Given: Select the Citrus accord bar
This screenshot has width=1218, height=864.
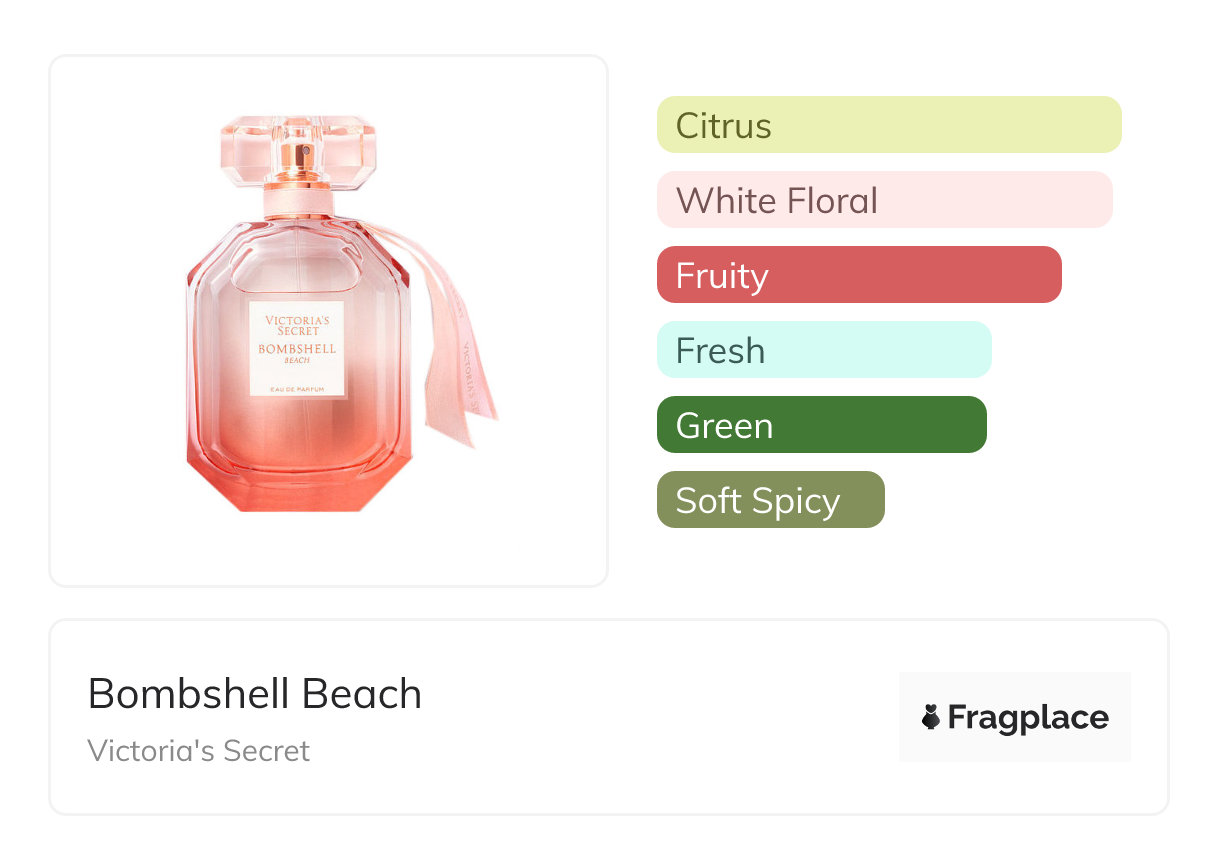Looking at the screenshot, I should click(889, 125).
